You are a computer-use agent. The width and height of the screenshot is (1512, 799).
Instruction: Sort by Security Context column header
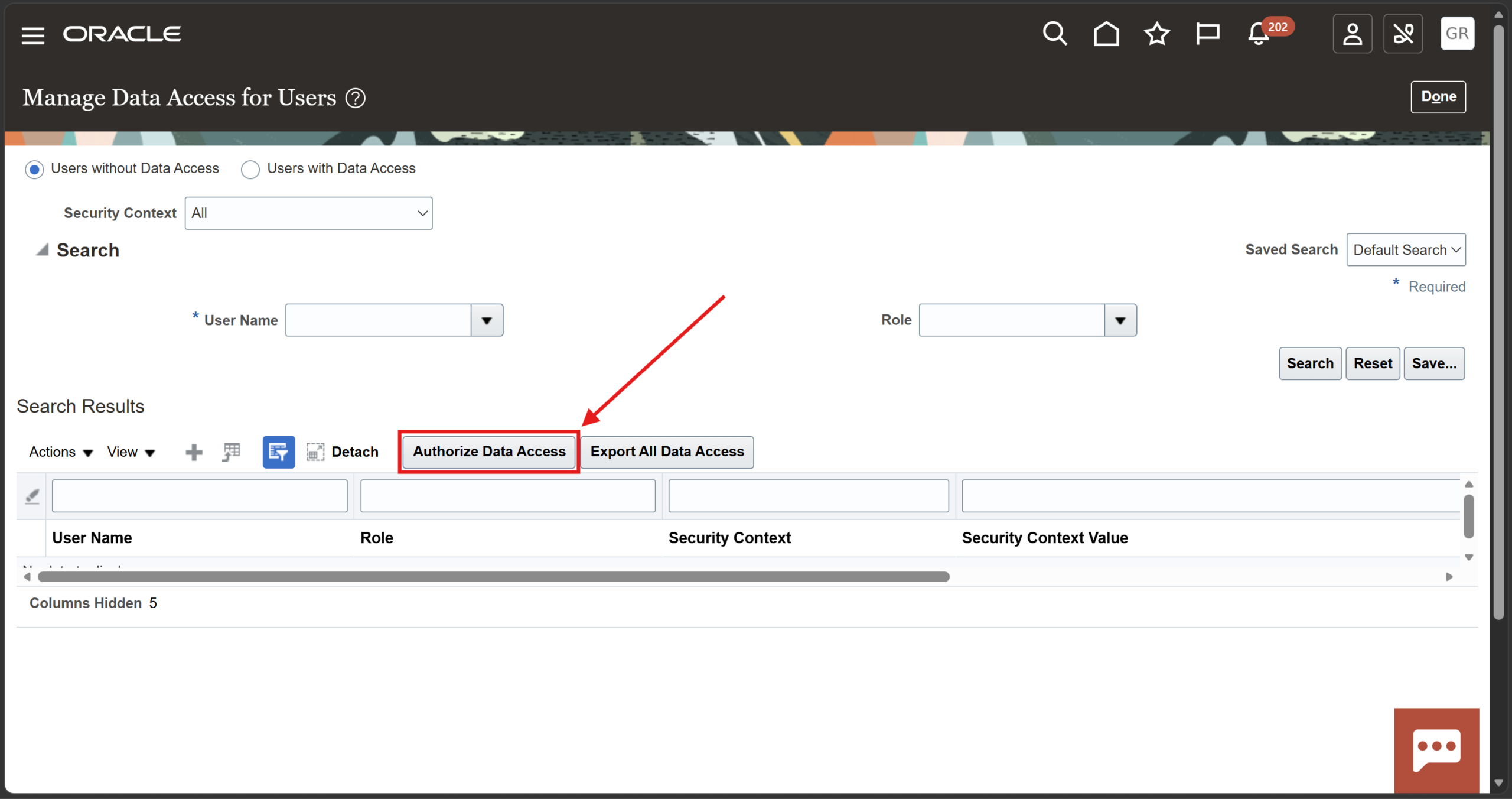click(x=729, y=538)
